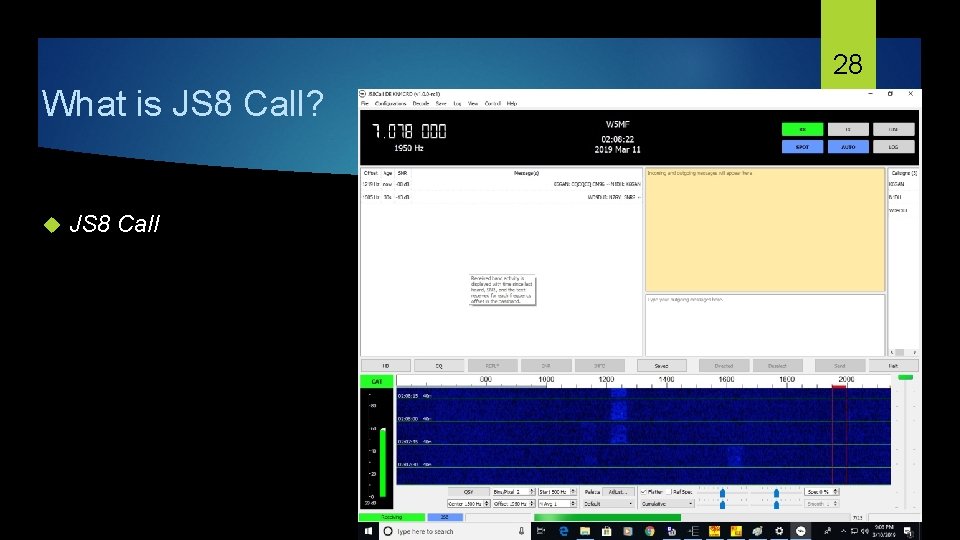Screen dimensions: 960x540
Task: Click the JS8Call title bar app icon
Action: (362, 94)
